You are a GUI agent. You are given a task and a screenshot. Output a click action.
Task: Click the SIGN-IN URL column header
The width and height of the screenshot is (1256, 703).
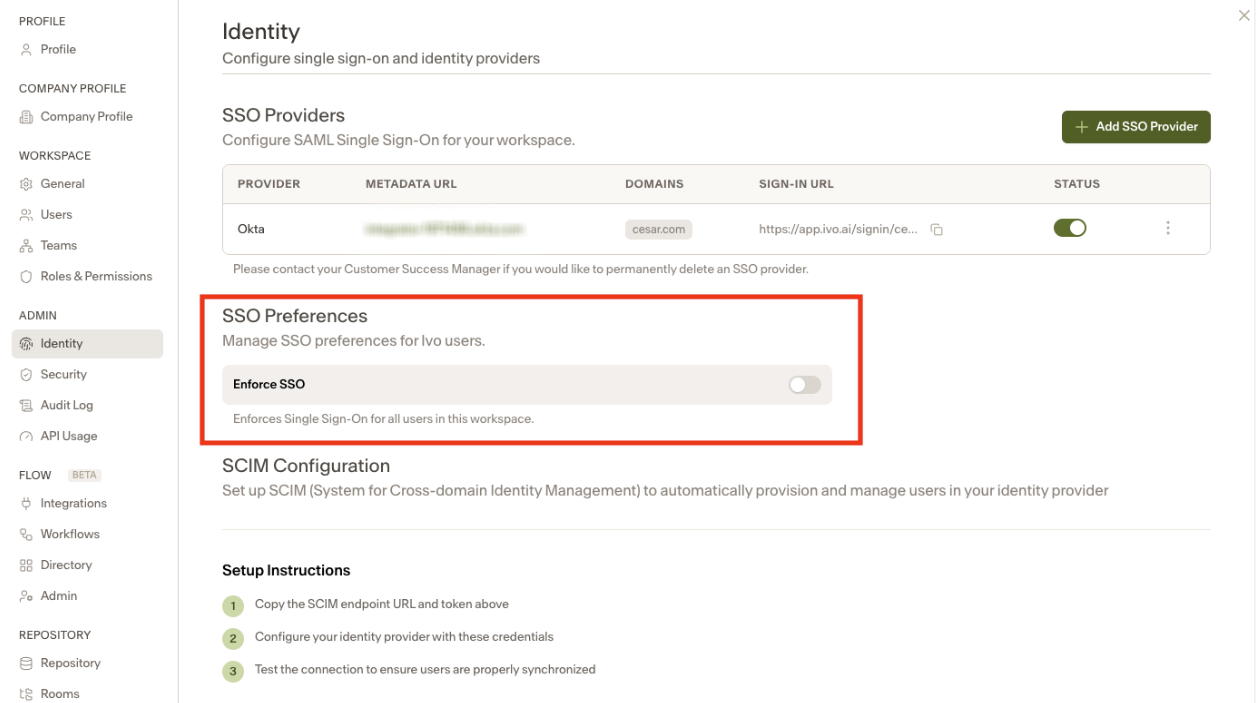pyautogui.click(x=796, y=184)
